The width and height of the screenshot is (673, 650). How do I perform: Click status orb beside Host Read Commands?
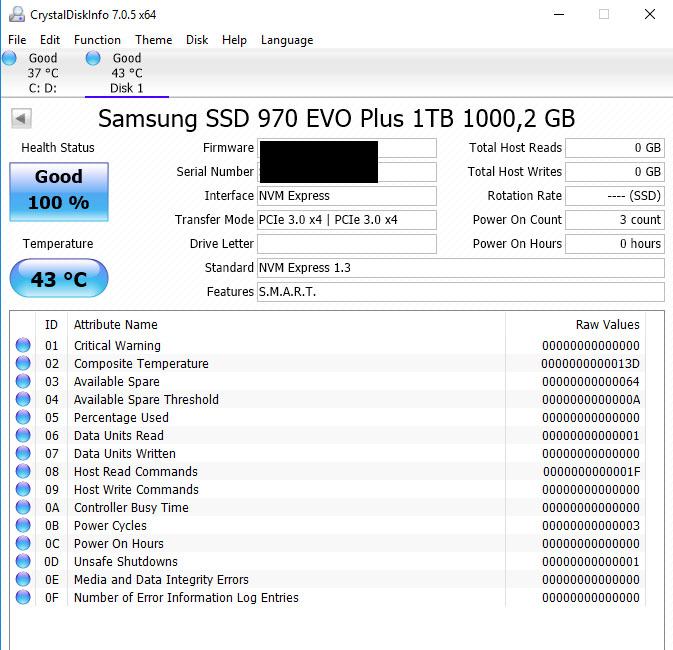pyautogui.click(x=23, y=471)
